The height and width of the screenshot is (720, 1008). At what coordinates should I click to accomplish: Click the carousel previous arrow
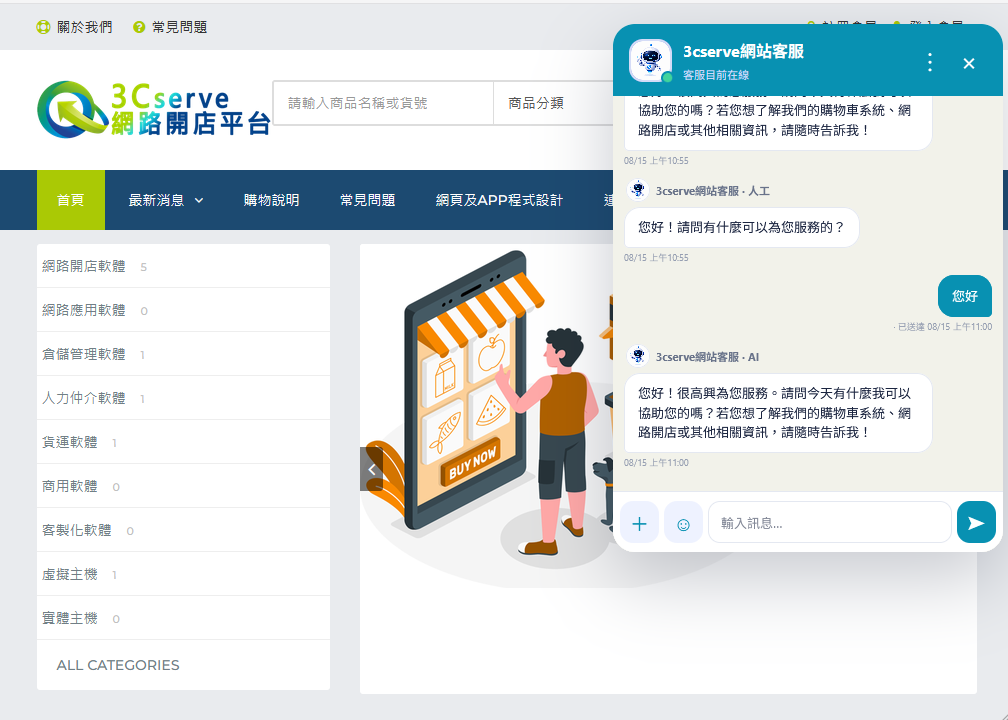tap(372, 469)
